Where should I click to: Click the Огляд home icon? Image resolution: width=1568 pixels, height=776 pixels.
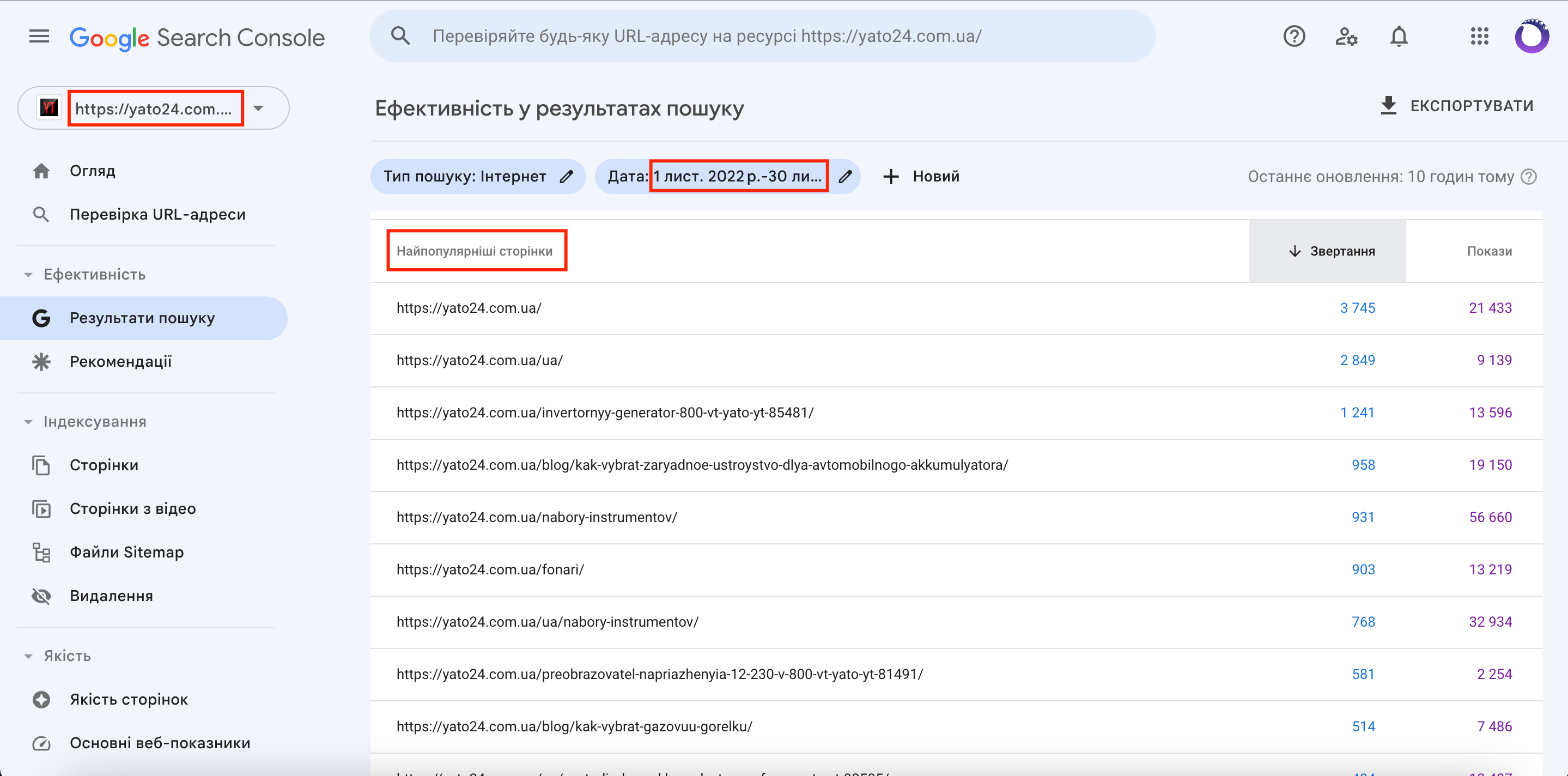[x=41, y=171]
